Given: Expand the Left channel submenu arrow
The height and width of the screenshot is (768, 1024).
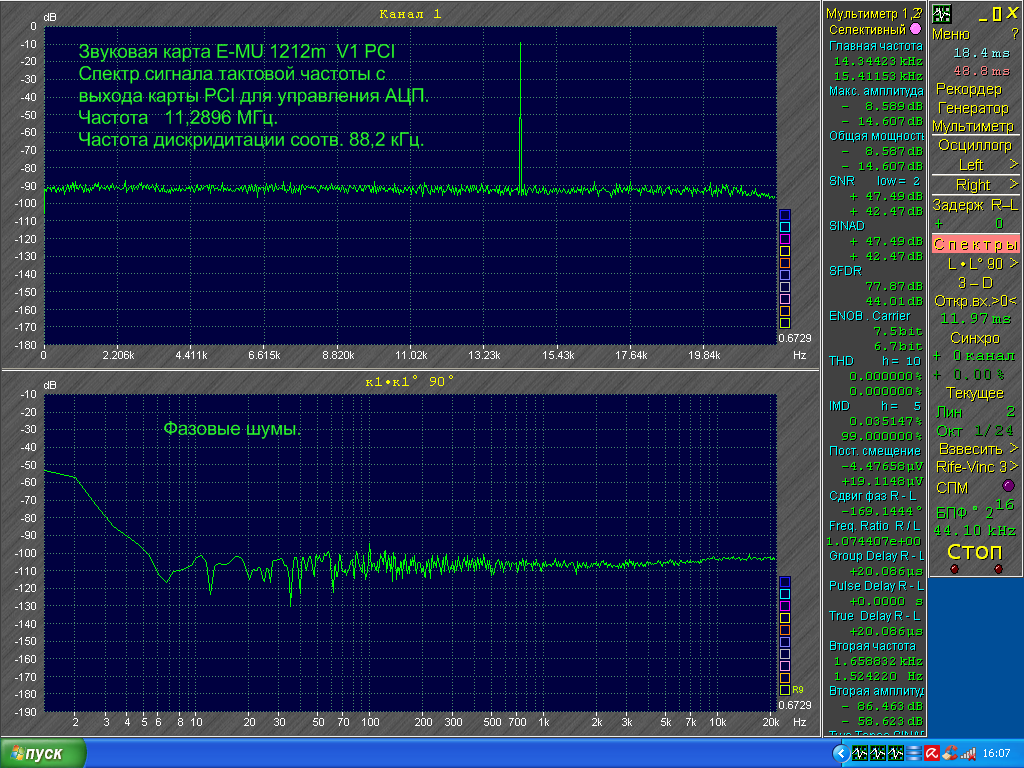Looking at the screenshot, I should click(1012, 164).
